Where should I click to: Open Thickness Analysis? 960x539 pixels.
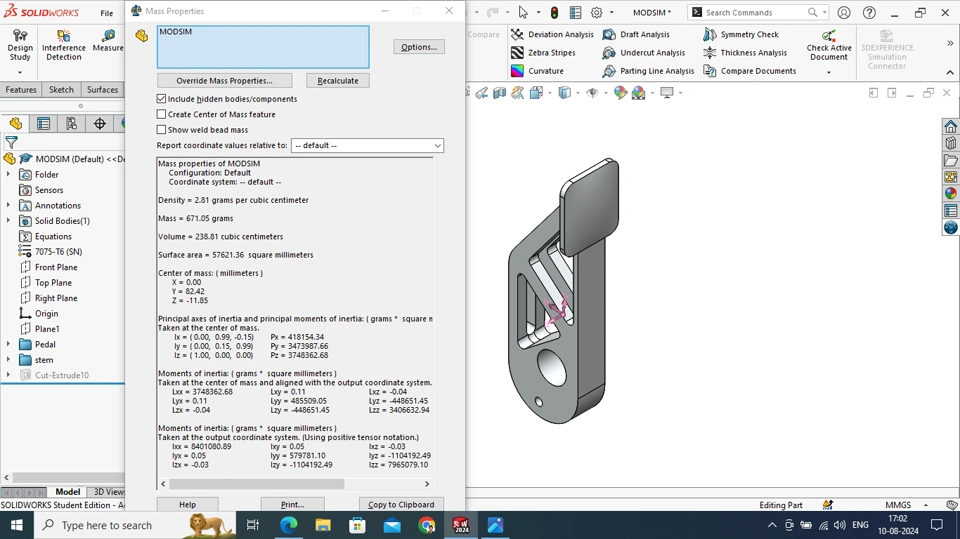pyautogui.click(x=744, y=53)
